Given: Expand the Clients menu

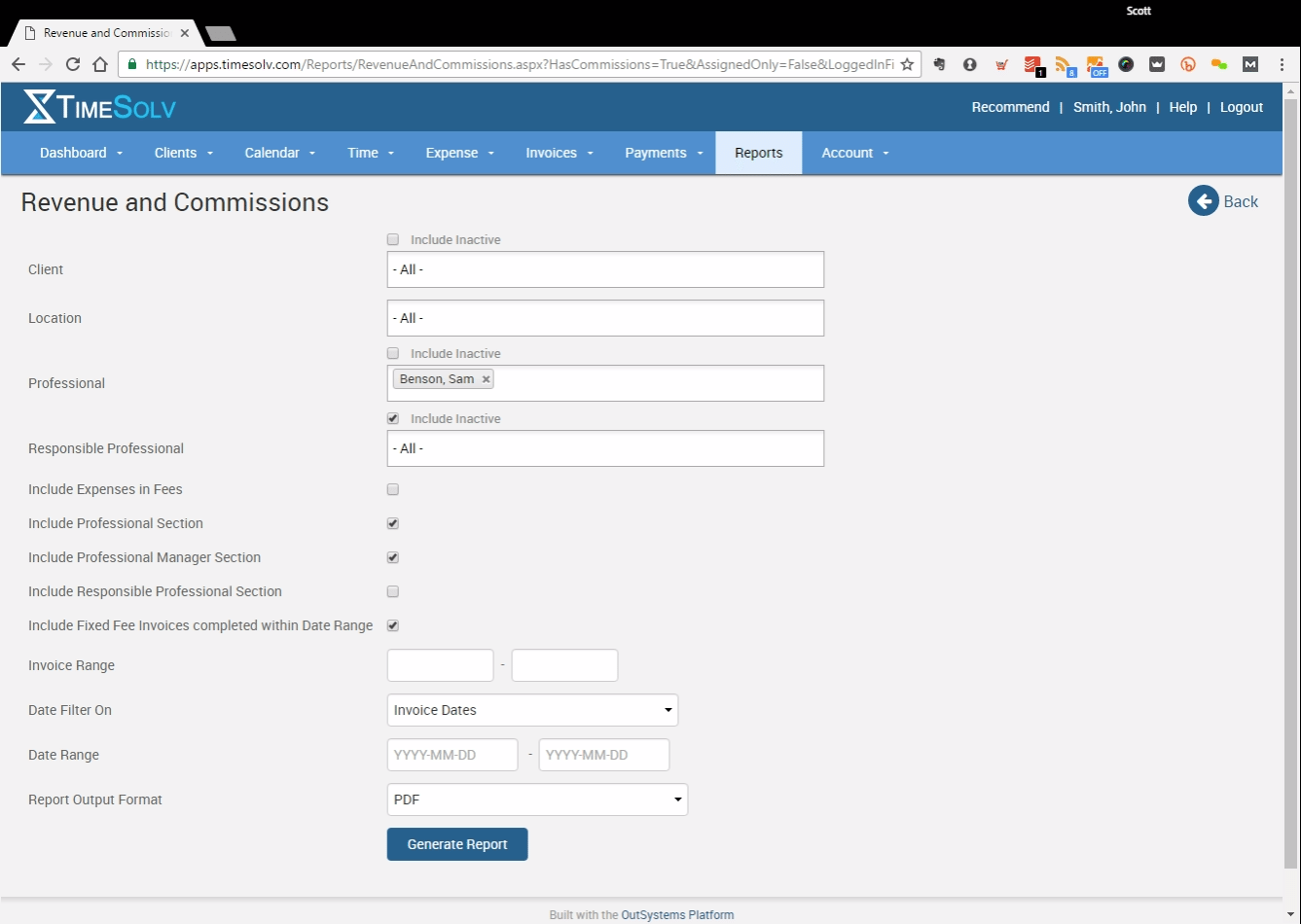Looking at the screenshot, I should point(183,153).
